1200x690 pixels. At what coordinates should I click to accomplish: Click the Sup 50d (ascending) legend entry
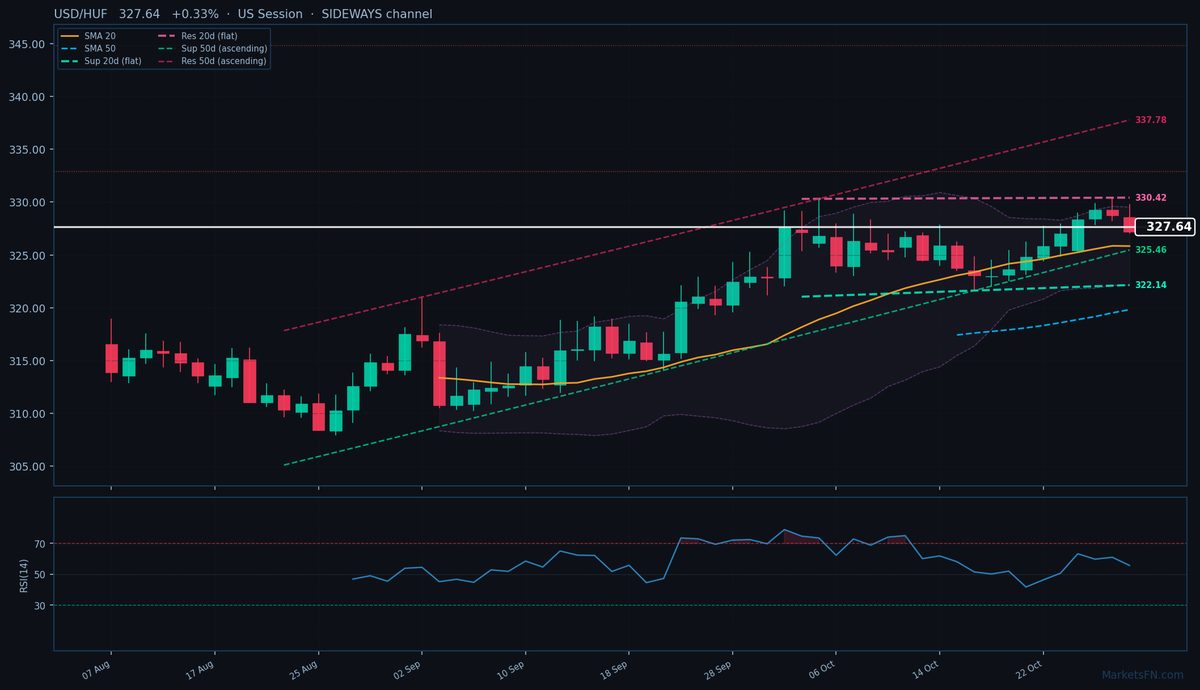click(212, 48)
